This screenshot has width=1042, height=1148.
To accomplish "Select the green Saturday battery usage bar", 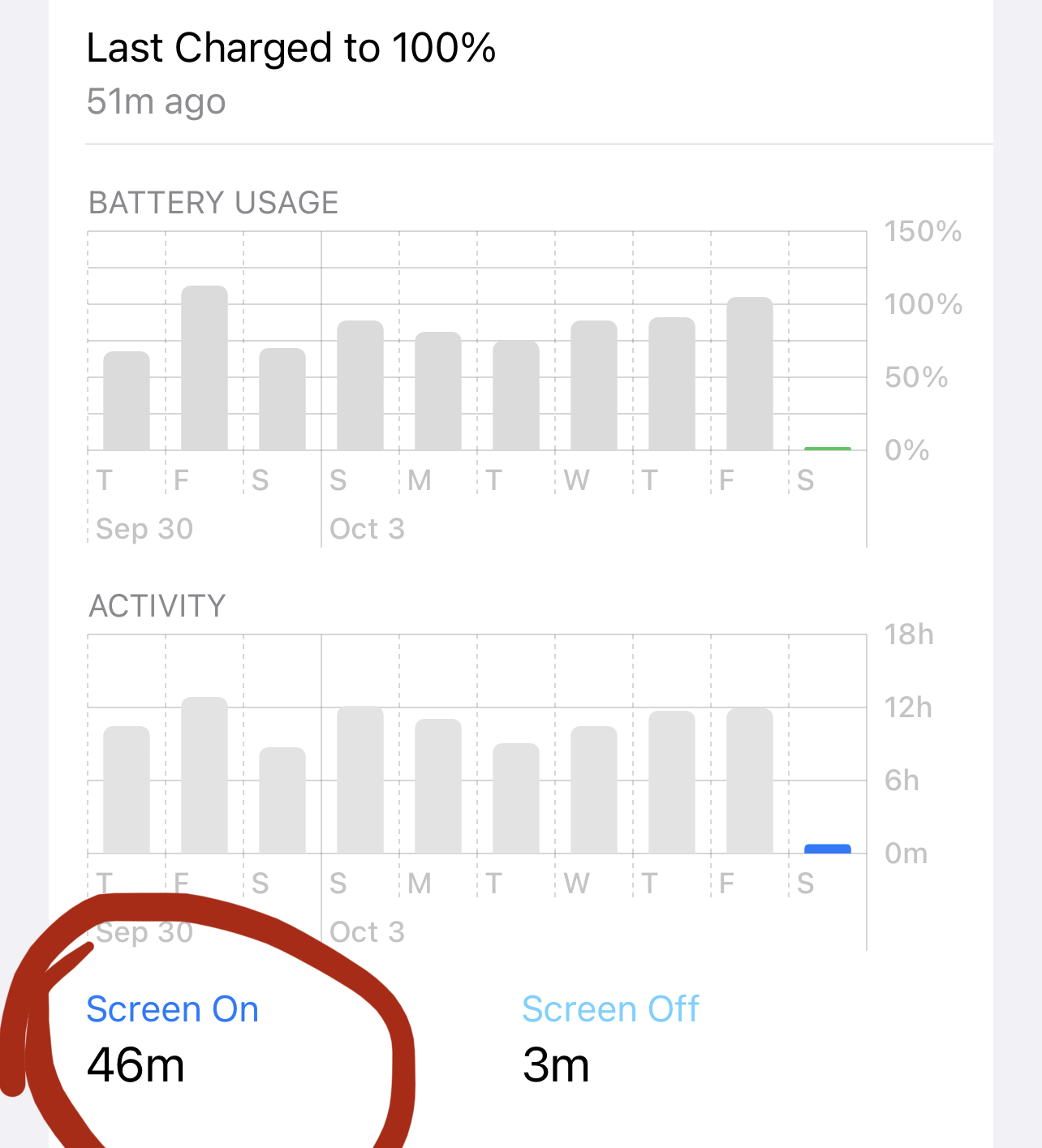I will coord(828,449).
